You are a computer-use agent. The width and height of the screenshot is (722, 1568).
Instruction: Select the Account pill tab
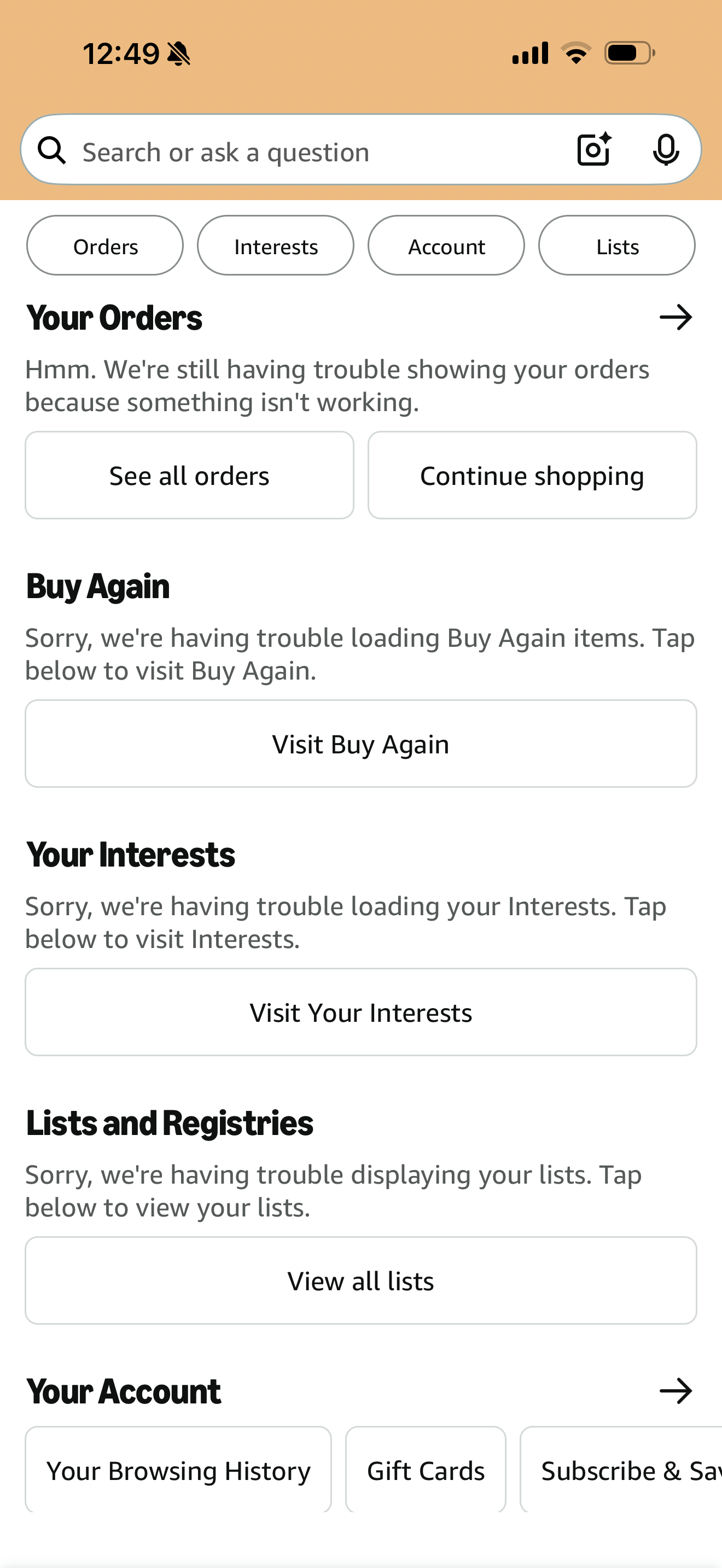click(446, 246)
